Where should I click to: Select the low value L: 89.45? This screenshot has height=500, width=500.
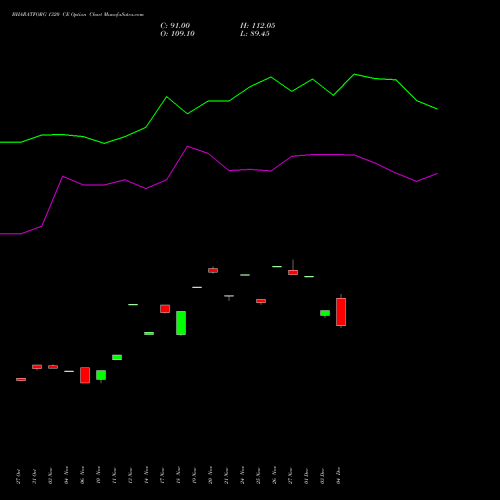pos(255,34)
